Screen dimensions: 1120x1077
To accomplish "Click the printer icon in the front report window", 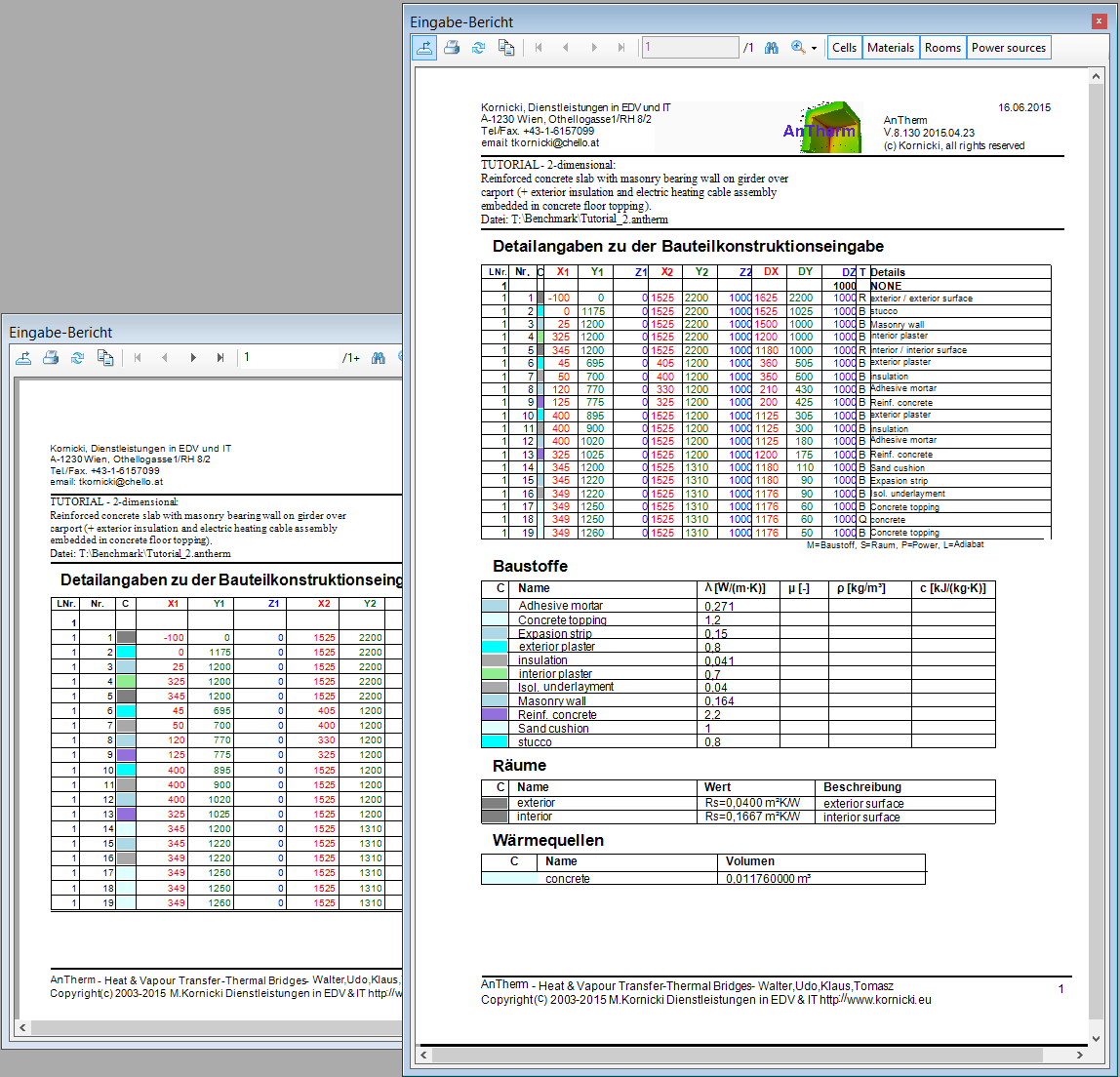I will click(x=452, y=47).
